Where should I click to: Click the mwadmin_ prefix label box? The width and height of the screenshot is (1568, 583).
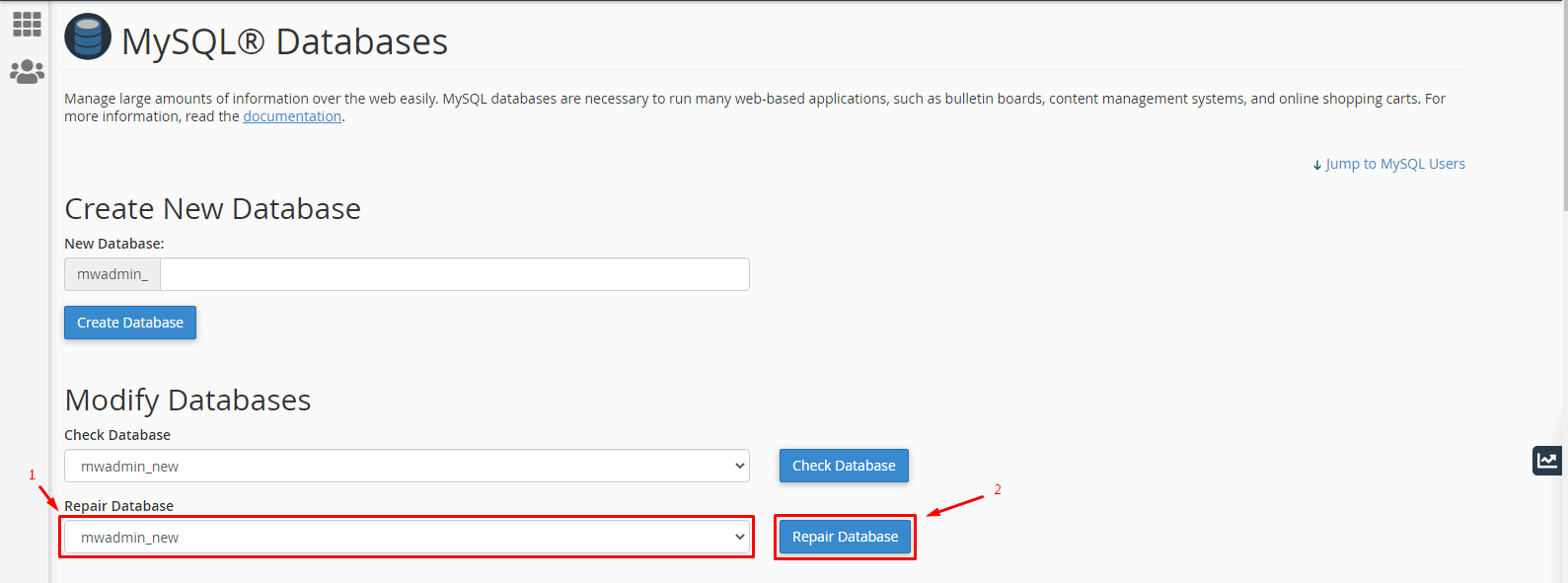tap(112, 274)
